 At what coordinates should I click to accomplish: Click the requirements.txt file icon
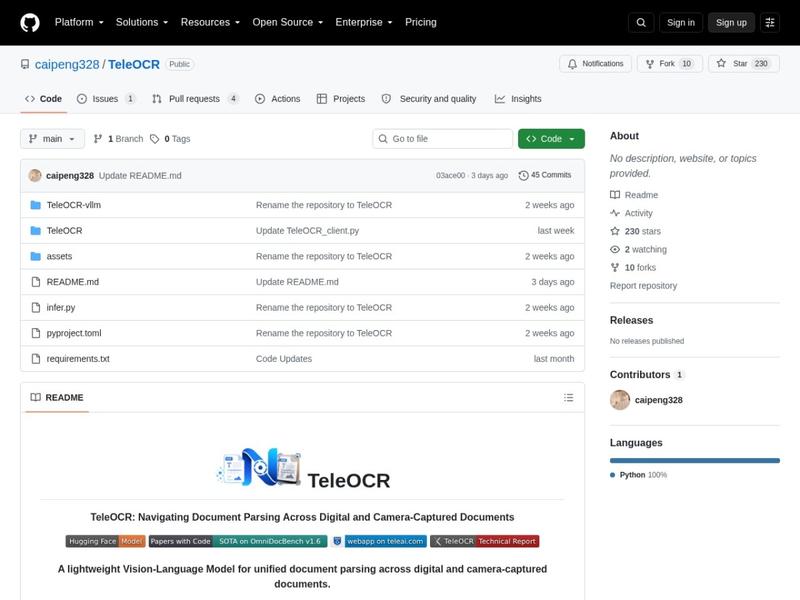tap(35, 359)
